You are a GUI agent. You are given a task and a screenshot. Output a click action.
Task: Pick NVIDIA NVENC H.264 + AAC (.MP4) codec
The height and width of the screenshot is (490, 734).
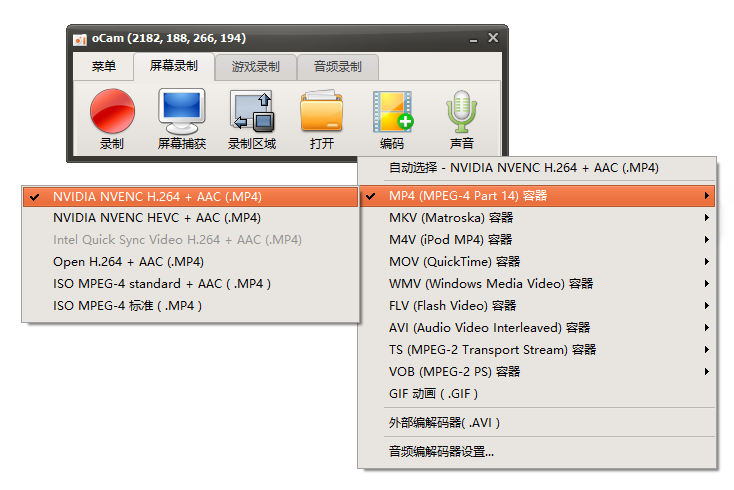coord(191,197)
